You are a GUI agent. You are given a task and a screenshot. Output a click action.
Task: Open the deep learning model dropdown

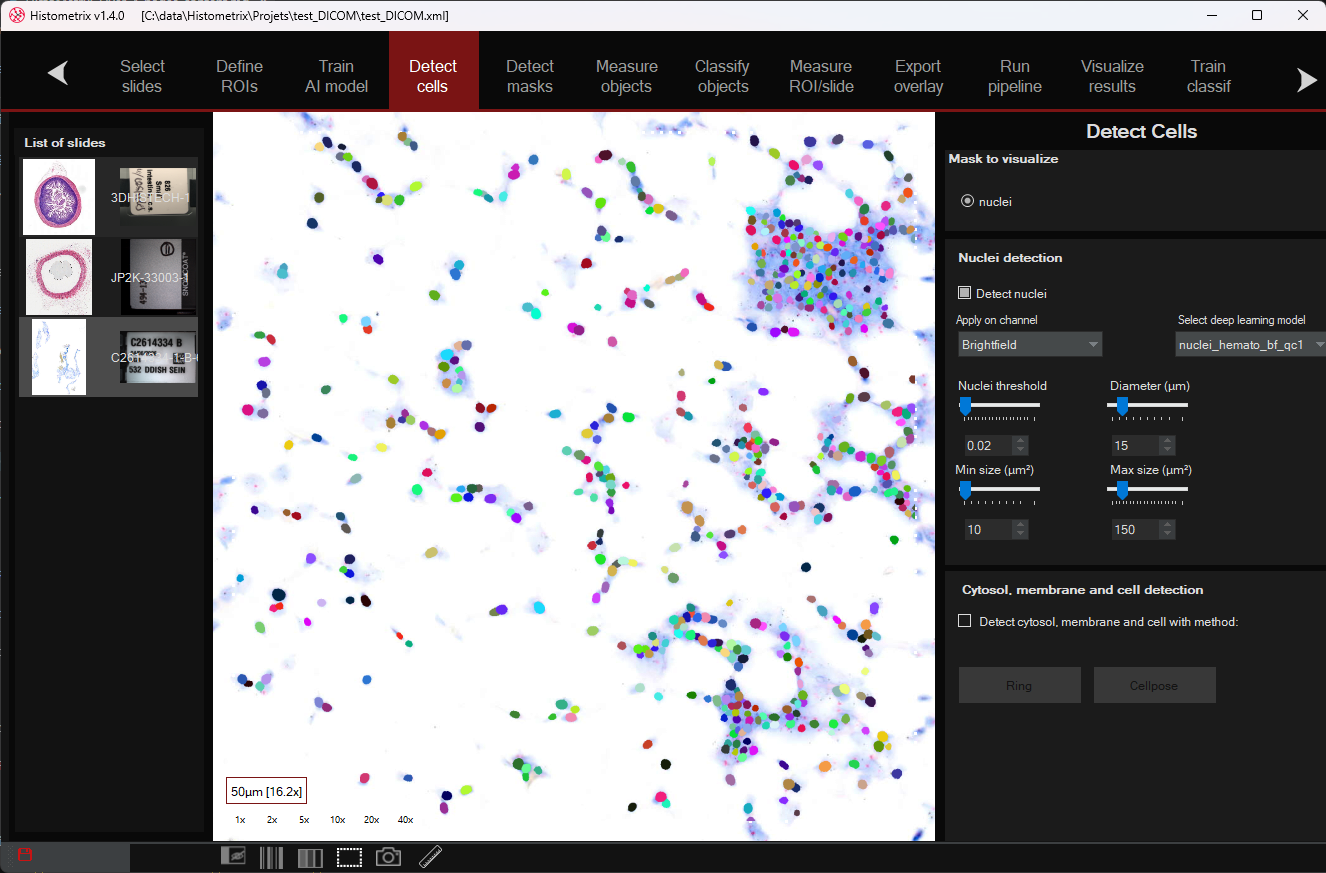(1250, 345)
